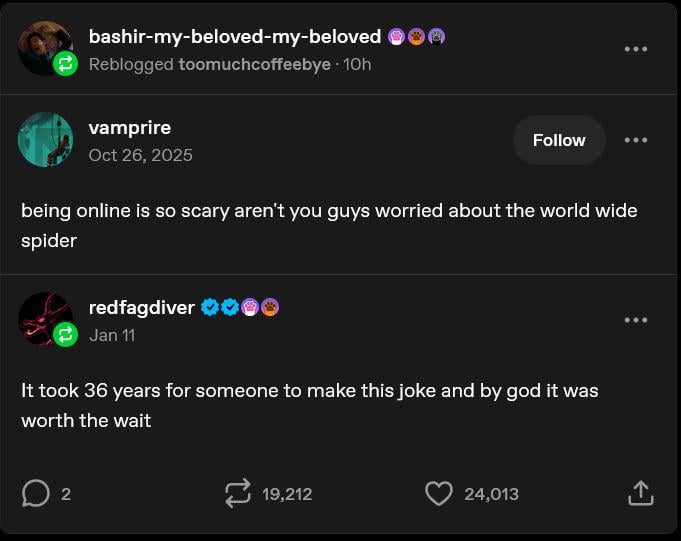681x541 pixels.
Task: Click the first badge beside bashir-my-beloved-my-beloved
Action: pyautogui.click(x=396, y=37)
